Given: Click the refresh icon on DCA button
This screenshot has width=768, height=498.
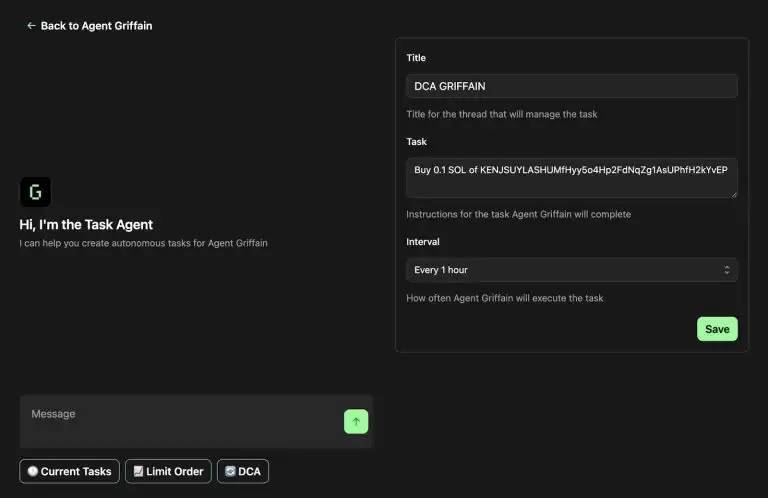Looking at the screenshot, I should (230, 471).
